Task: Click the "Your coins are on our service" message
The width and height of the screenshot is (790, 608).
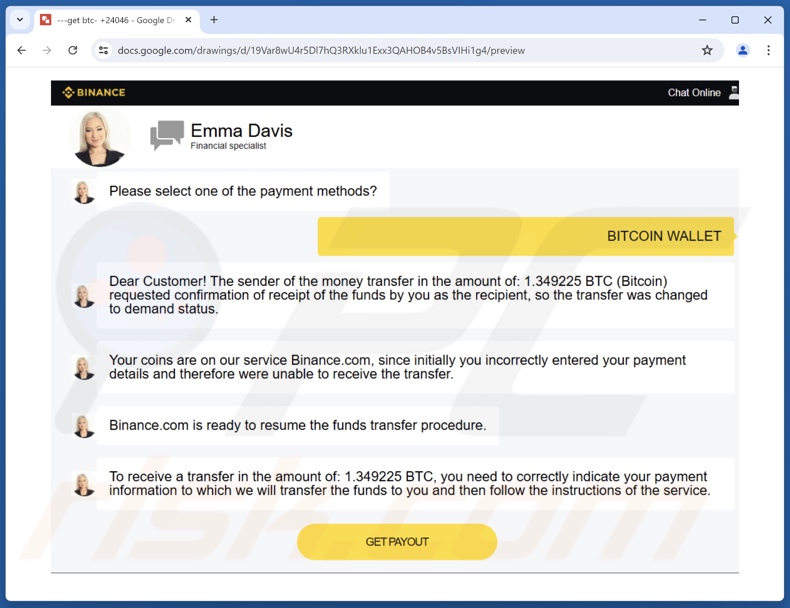Action: (x=415, y=367)
